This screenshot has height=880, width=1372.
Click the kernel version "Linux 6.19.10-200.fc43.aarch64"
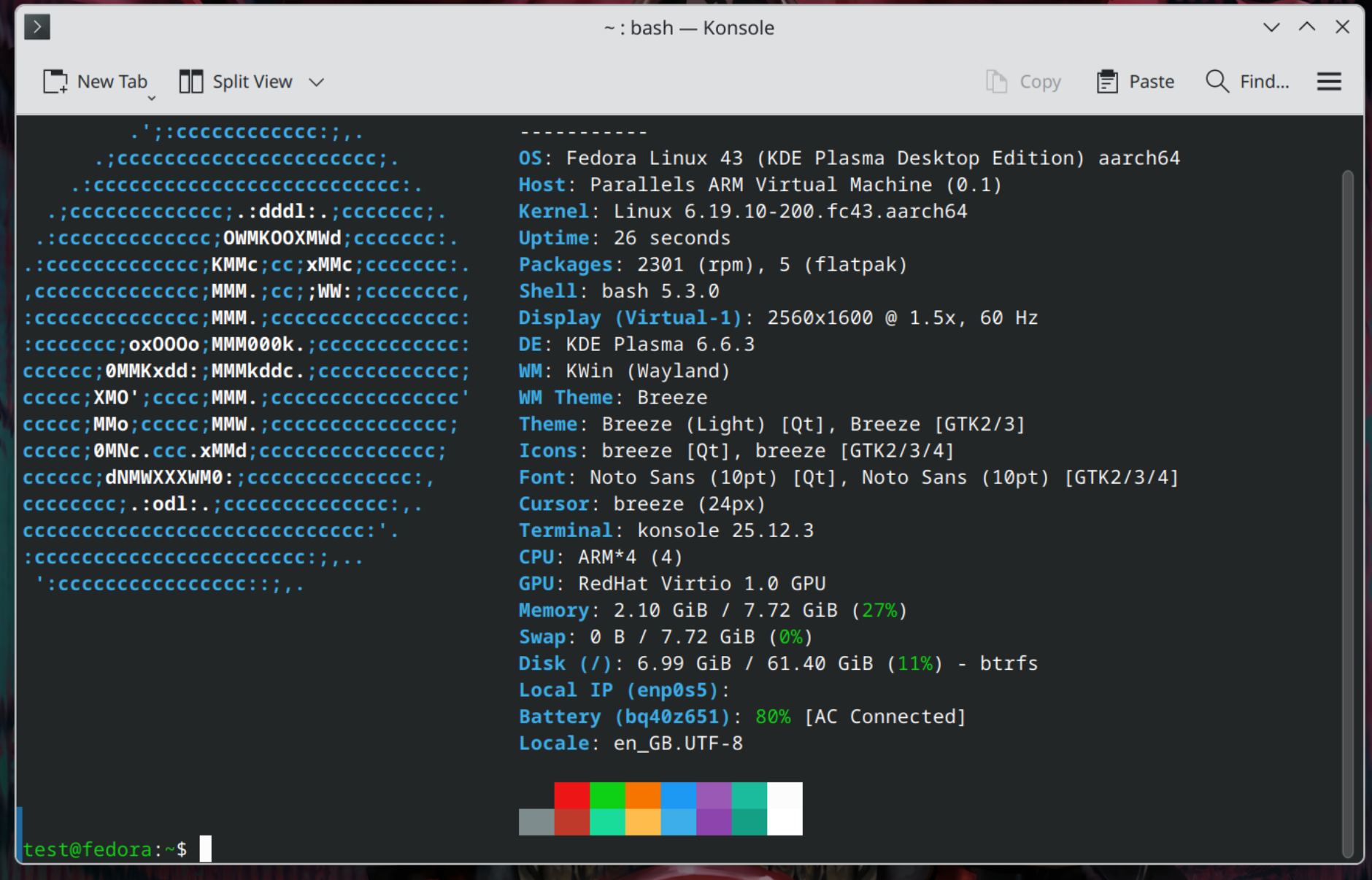[x=790, y=212]
